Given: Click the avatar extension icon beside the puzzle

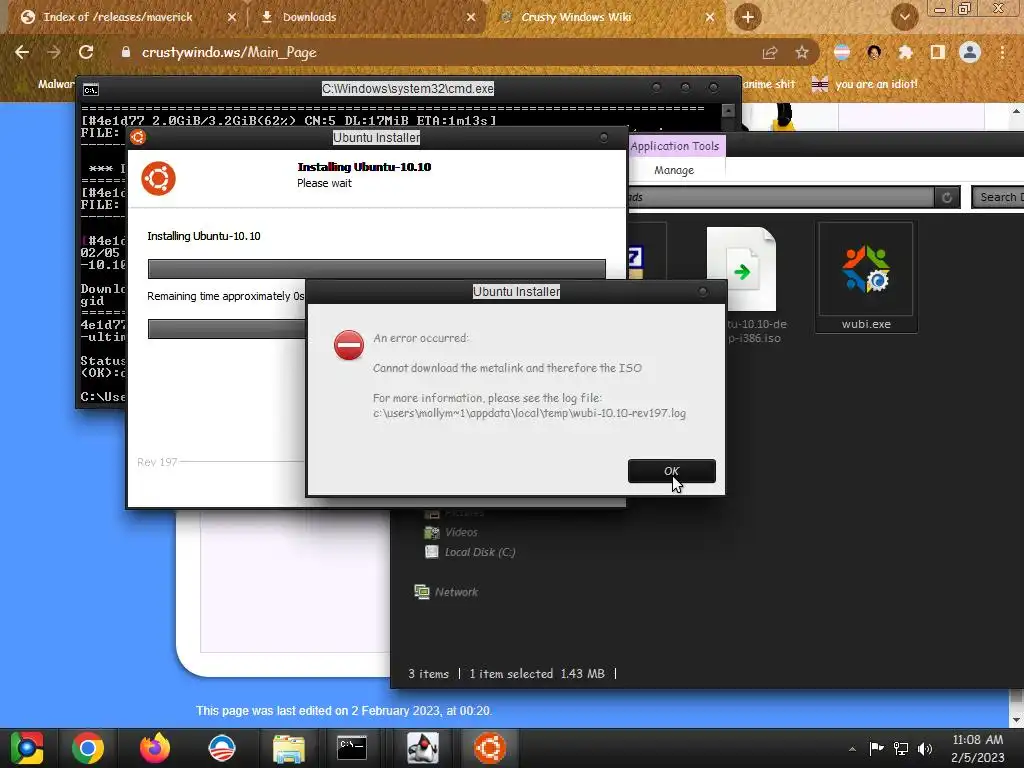Looking at the screenshot, I should click(x=874, y=52).
